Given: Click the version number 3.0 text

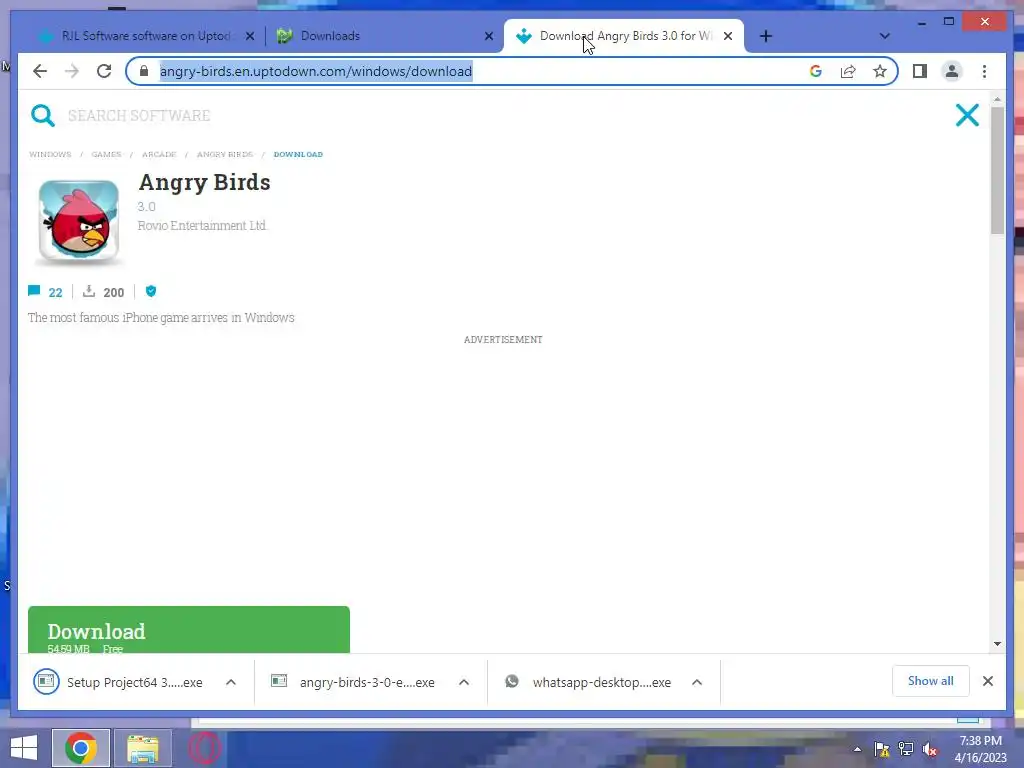Looking at the screenshot, I should pyautogui.click(x=146, y=206).
